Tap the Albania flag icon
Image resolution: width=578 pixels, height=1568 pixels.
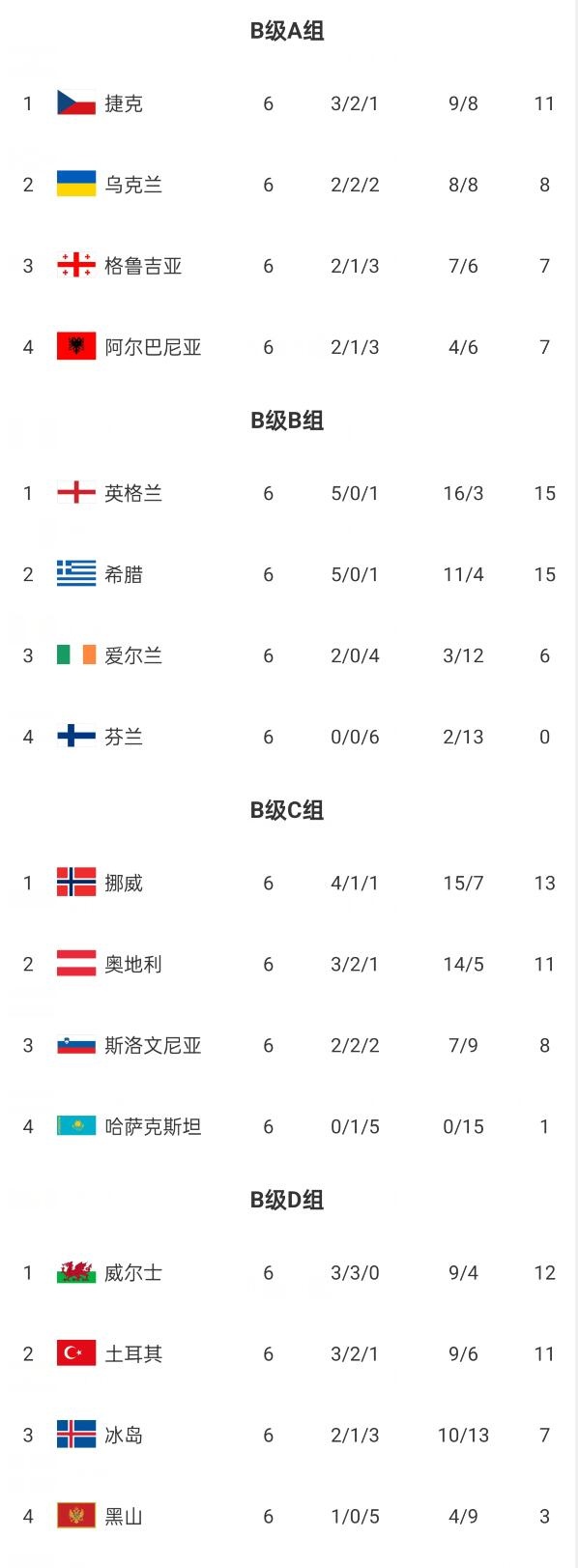point(76,347)
